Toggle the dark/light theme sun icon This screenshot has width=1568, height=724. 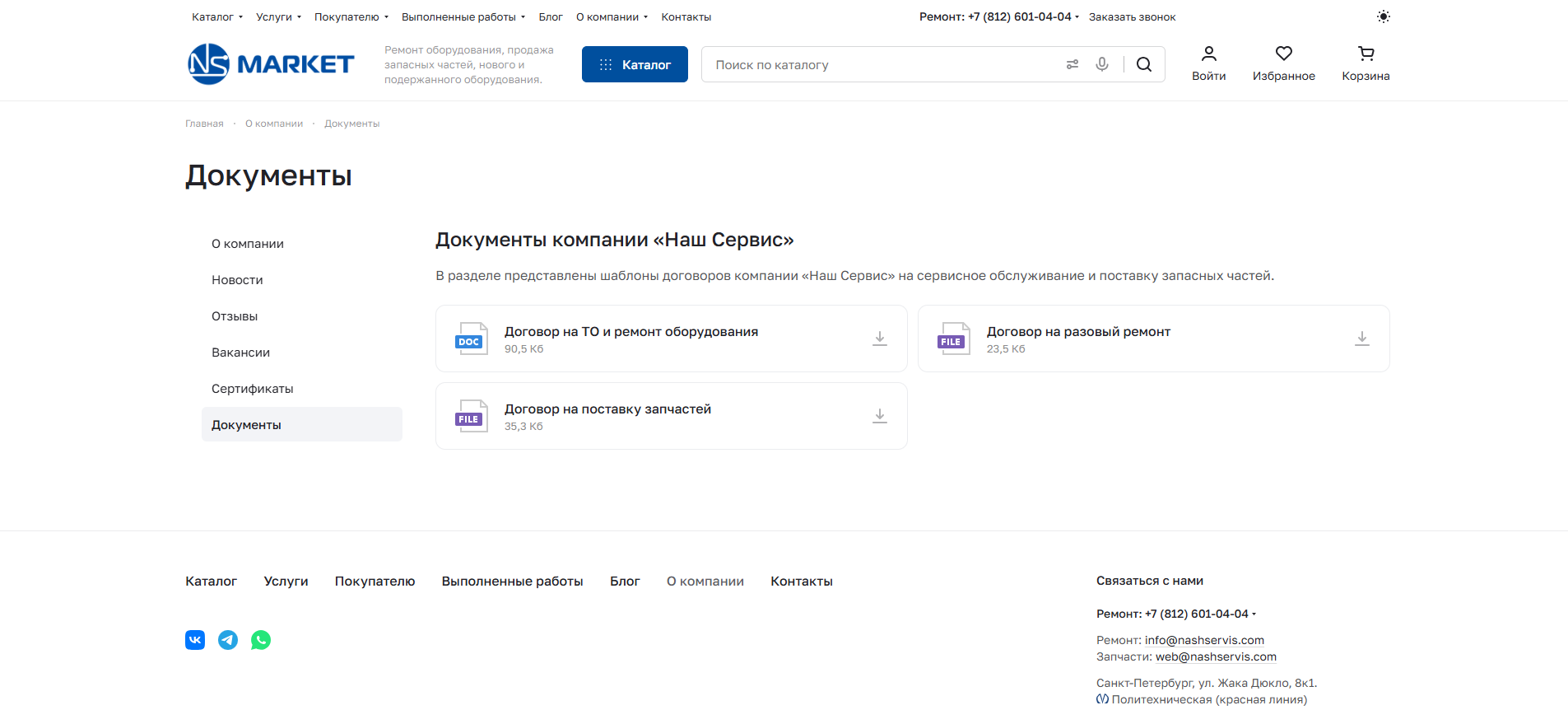pos(1383,16)
